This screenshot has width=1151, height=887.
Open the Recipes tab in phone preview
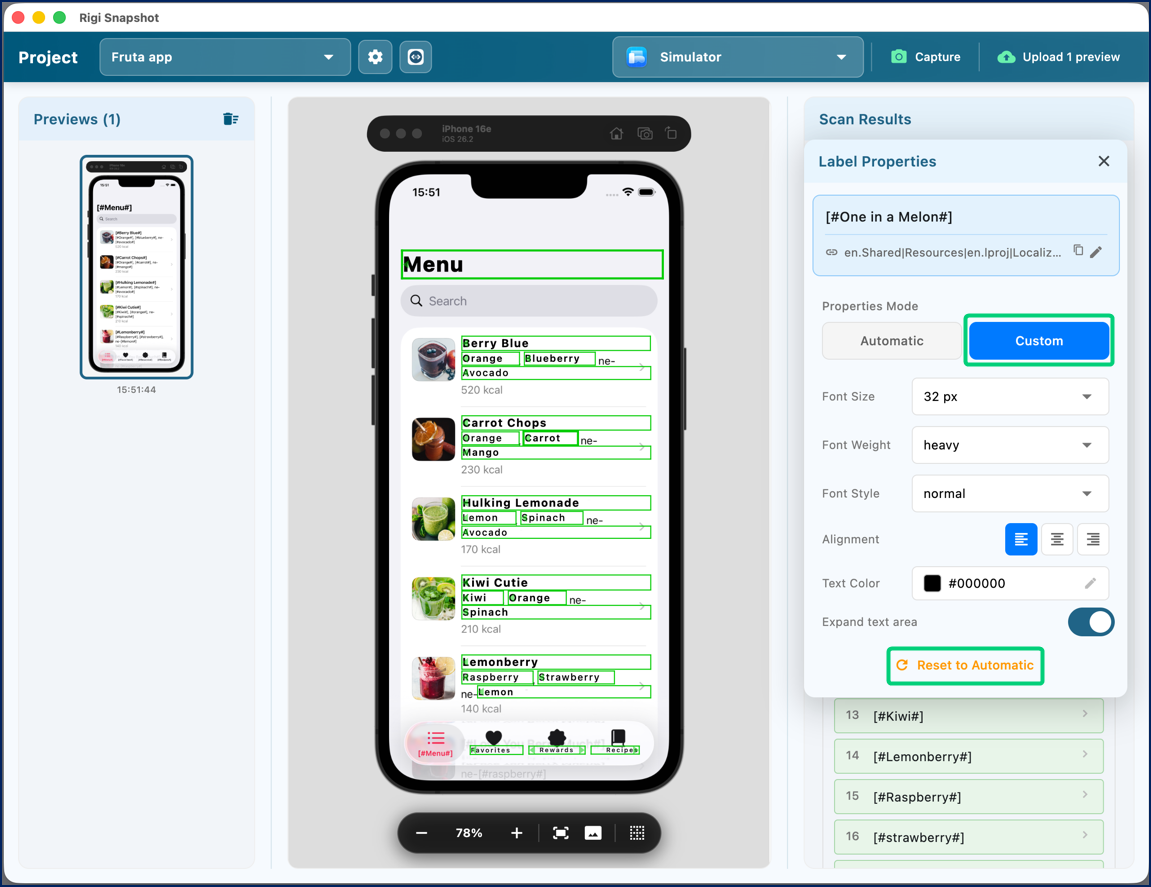point(618,742)
